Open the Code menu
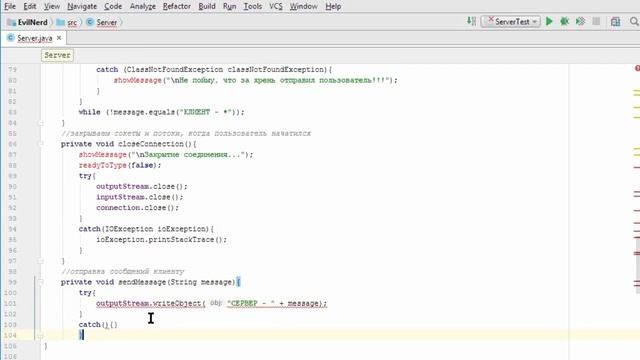This screenshot has width=640, height=360. point(113,6)
